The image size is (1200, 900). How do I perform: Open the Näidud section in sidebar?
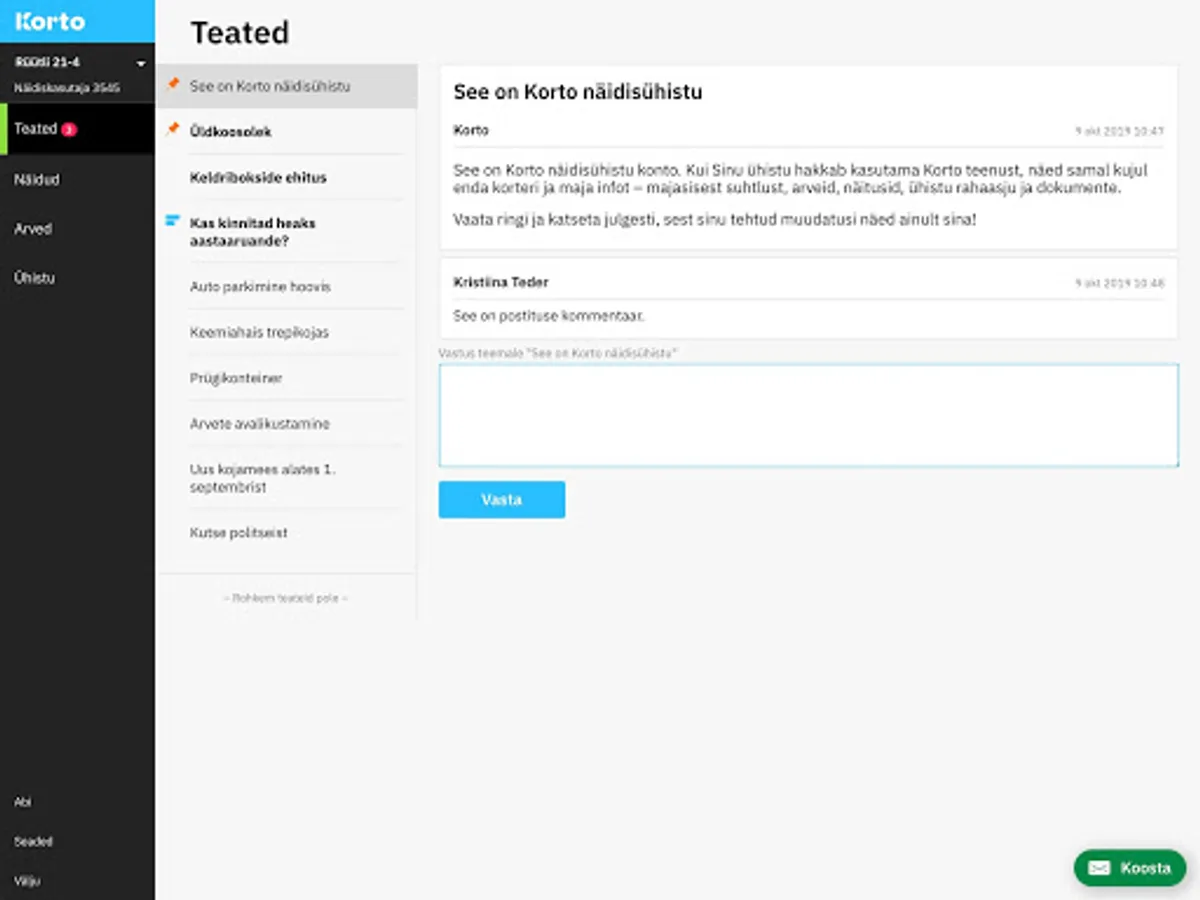point(37,180)
